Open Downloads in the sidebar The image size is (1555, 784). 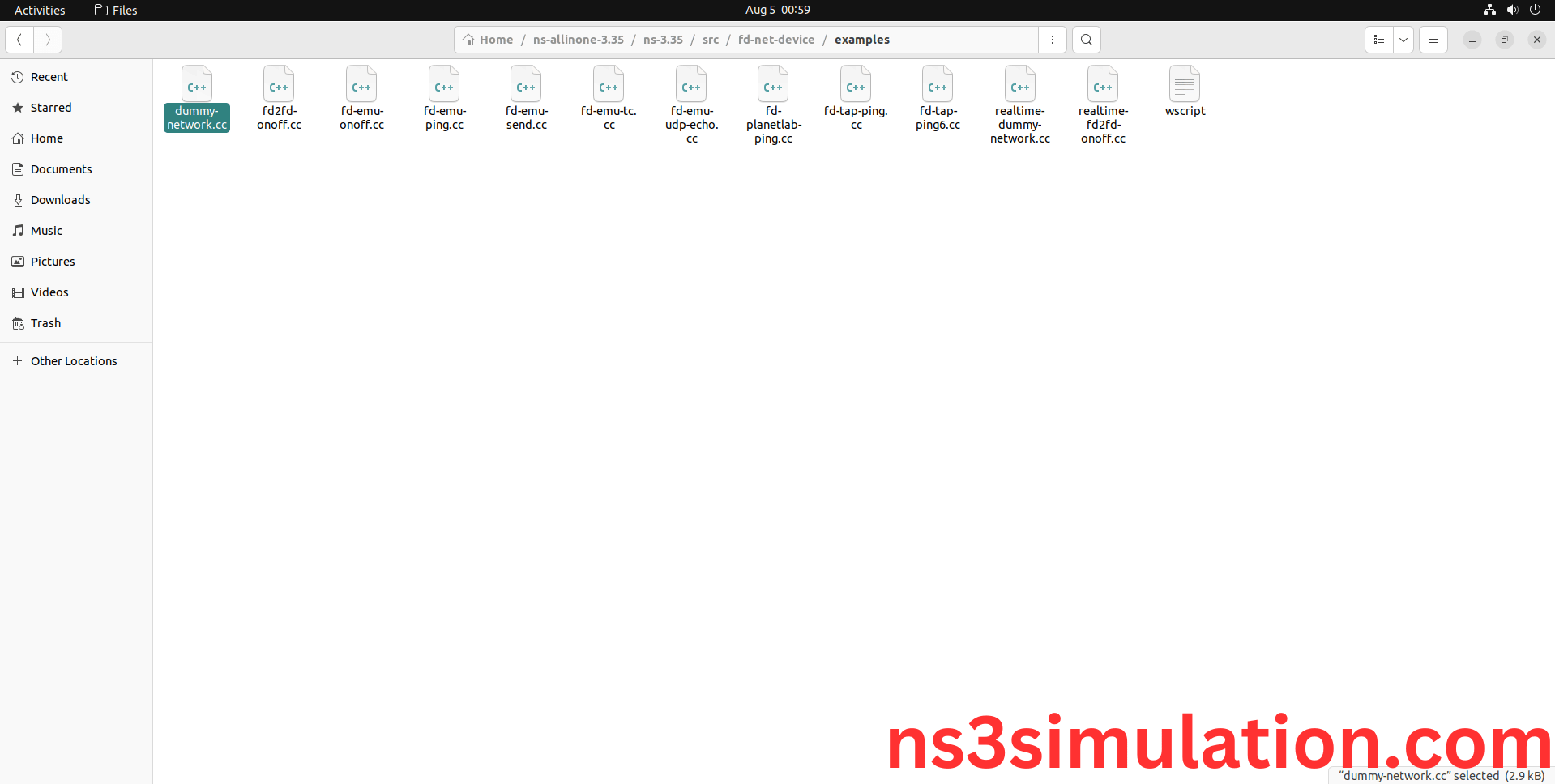[x=60, y=200]
